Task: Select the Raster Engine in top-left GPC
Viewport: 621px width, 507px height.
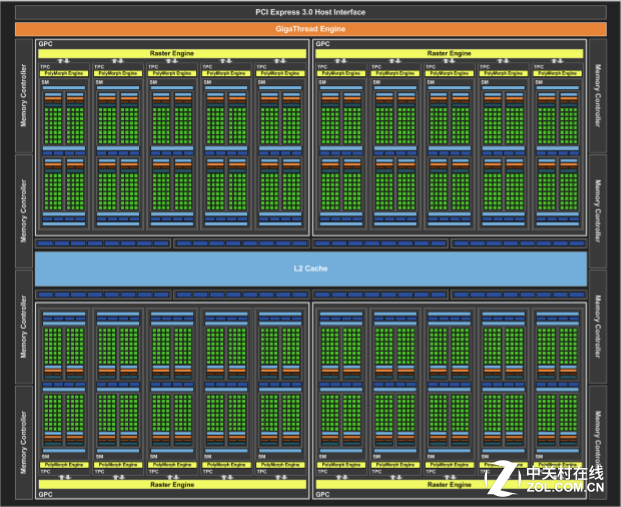Action: click(172, 53)
